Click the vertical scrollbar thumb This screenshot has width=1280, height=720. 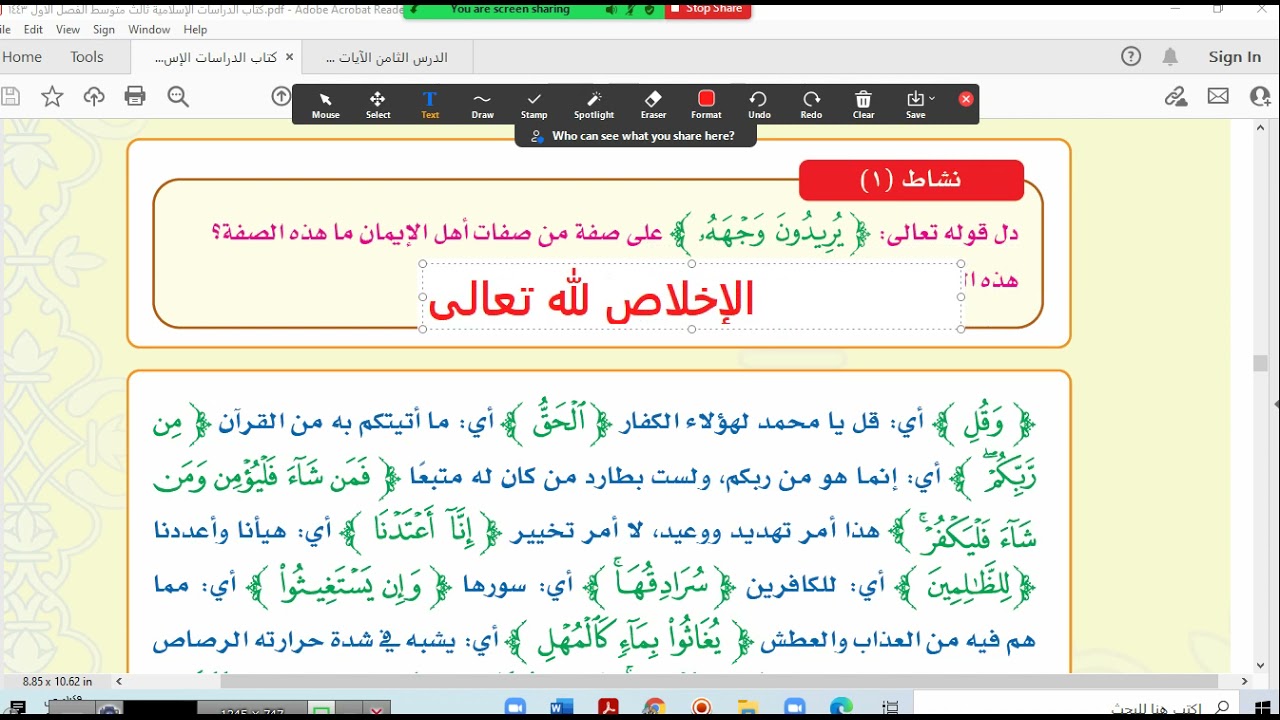point(1260,364)
